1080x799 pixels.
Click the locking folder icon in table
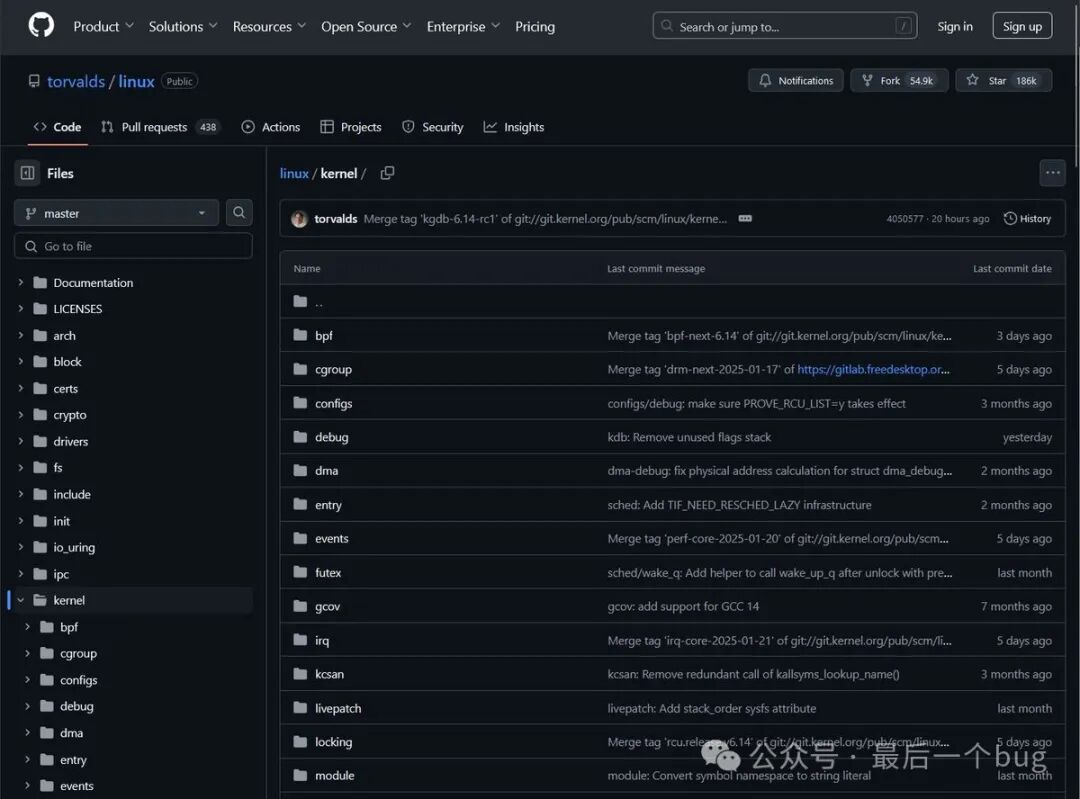pos(300,741)
